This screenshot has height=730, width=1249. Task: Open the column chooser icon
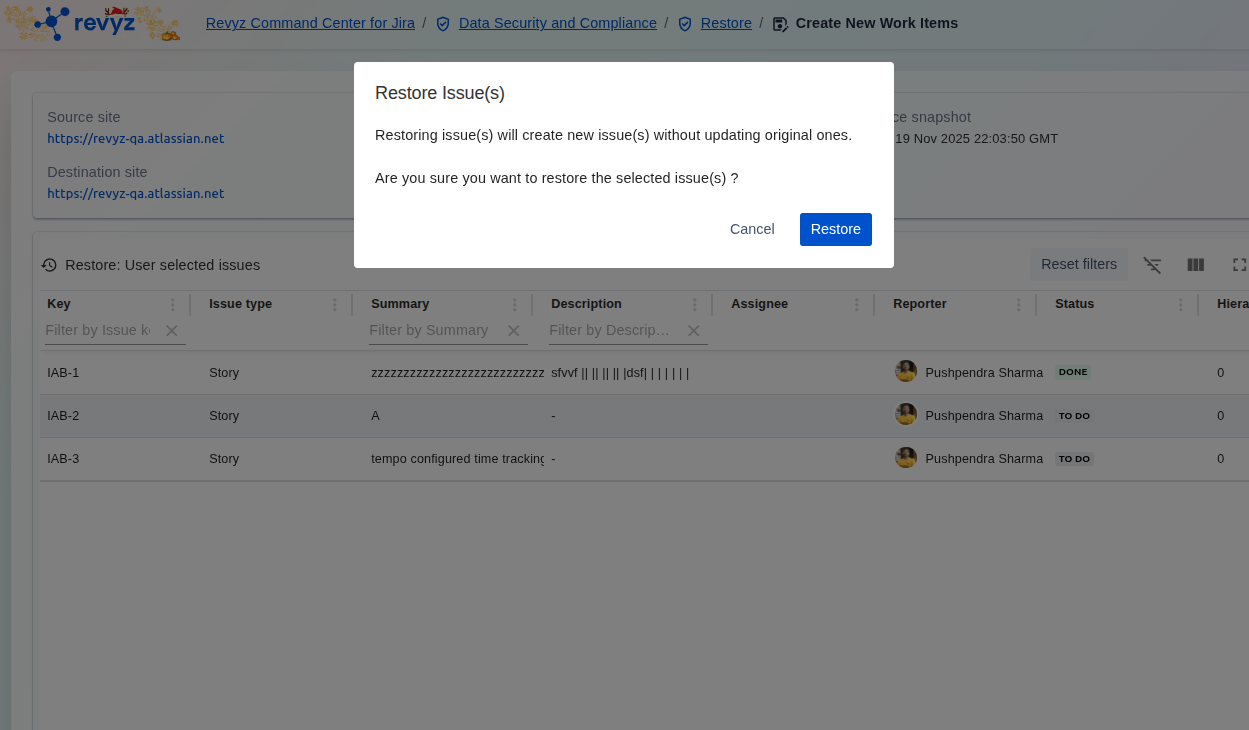pyautogui.click(x=1195, y=265)
